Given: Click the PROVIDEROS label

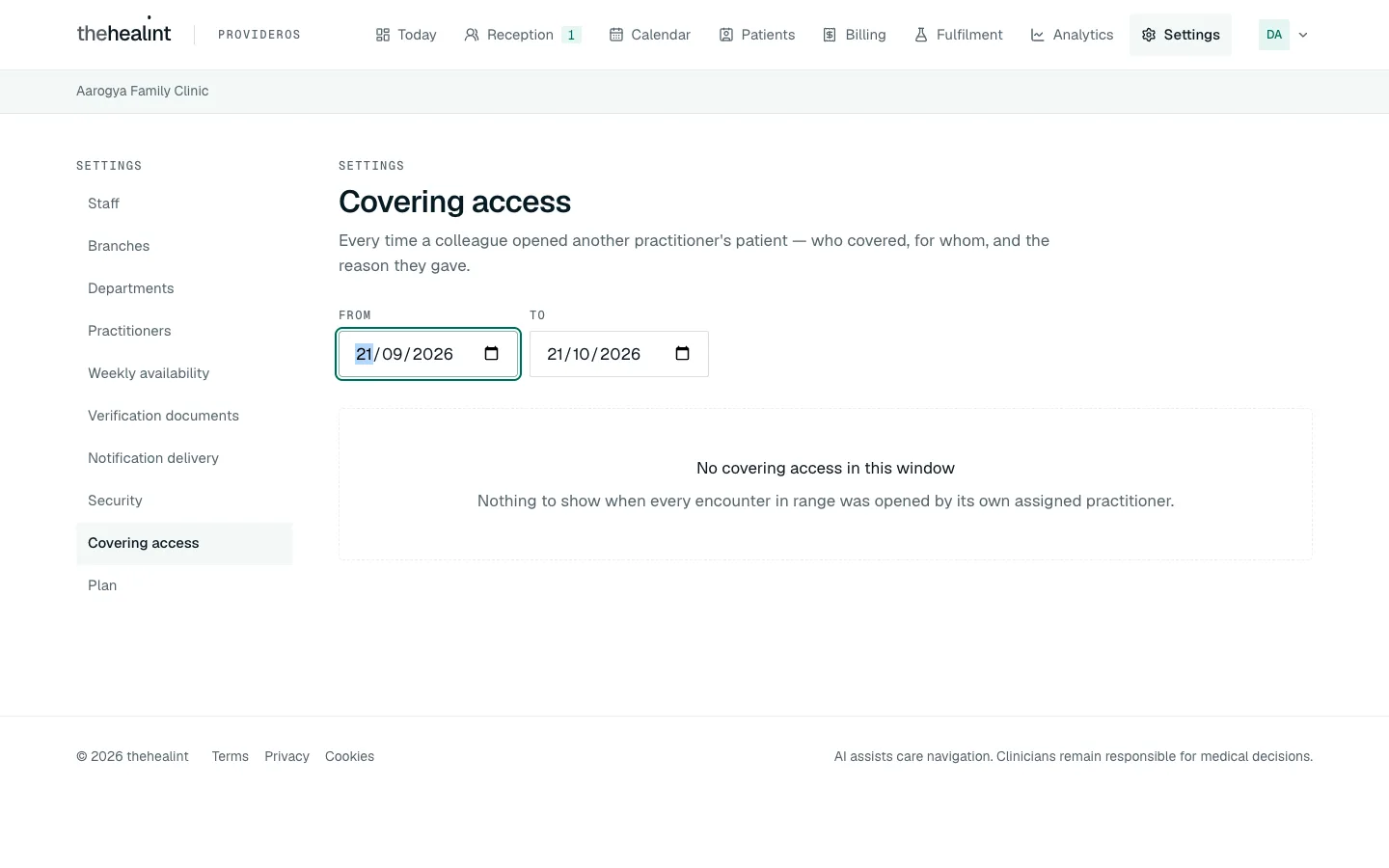Looking at the screenshot, I should point(259,35).
